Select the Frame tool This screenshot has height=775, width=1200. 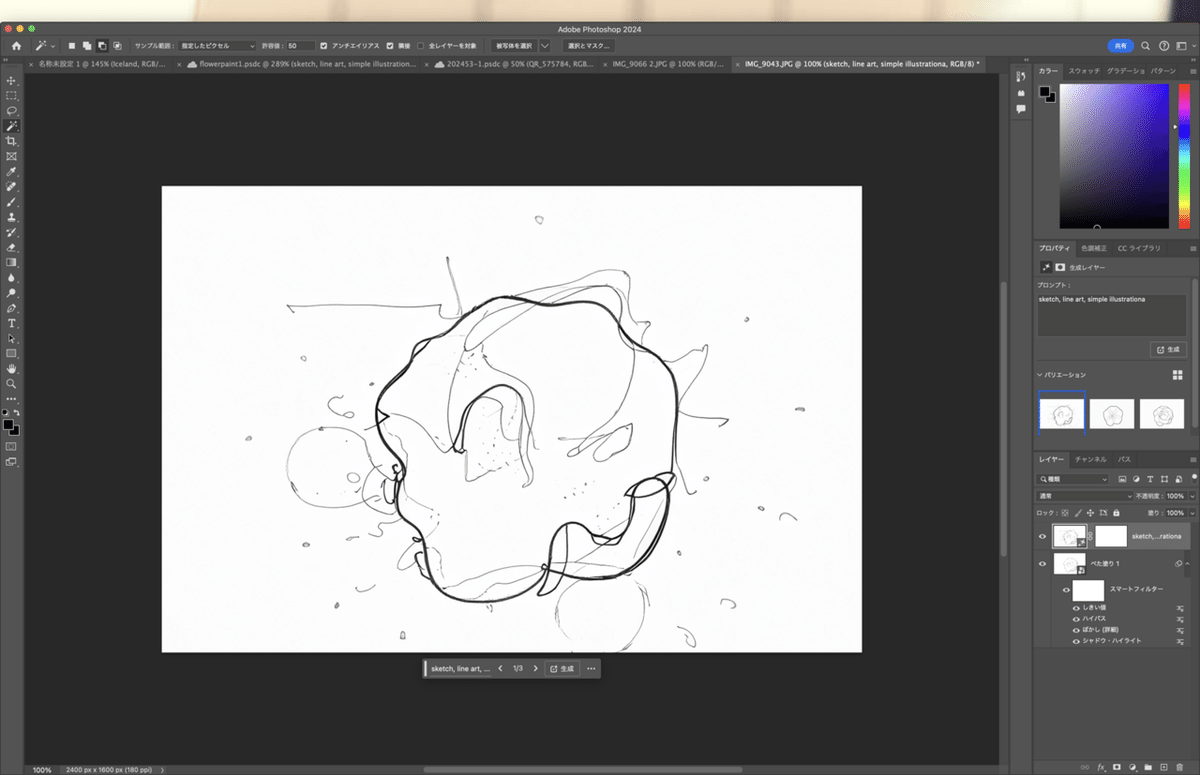[x=12, y=157]
